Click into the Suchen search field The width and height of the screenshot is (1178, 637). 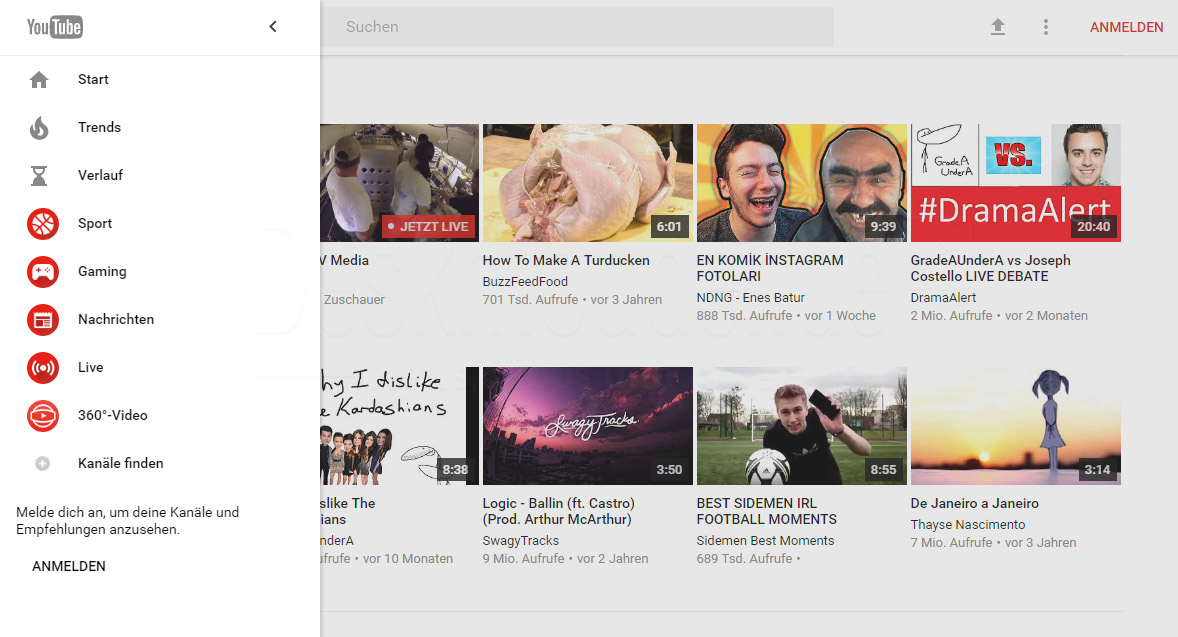point(577,27)
